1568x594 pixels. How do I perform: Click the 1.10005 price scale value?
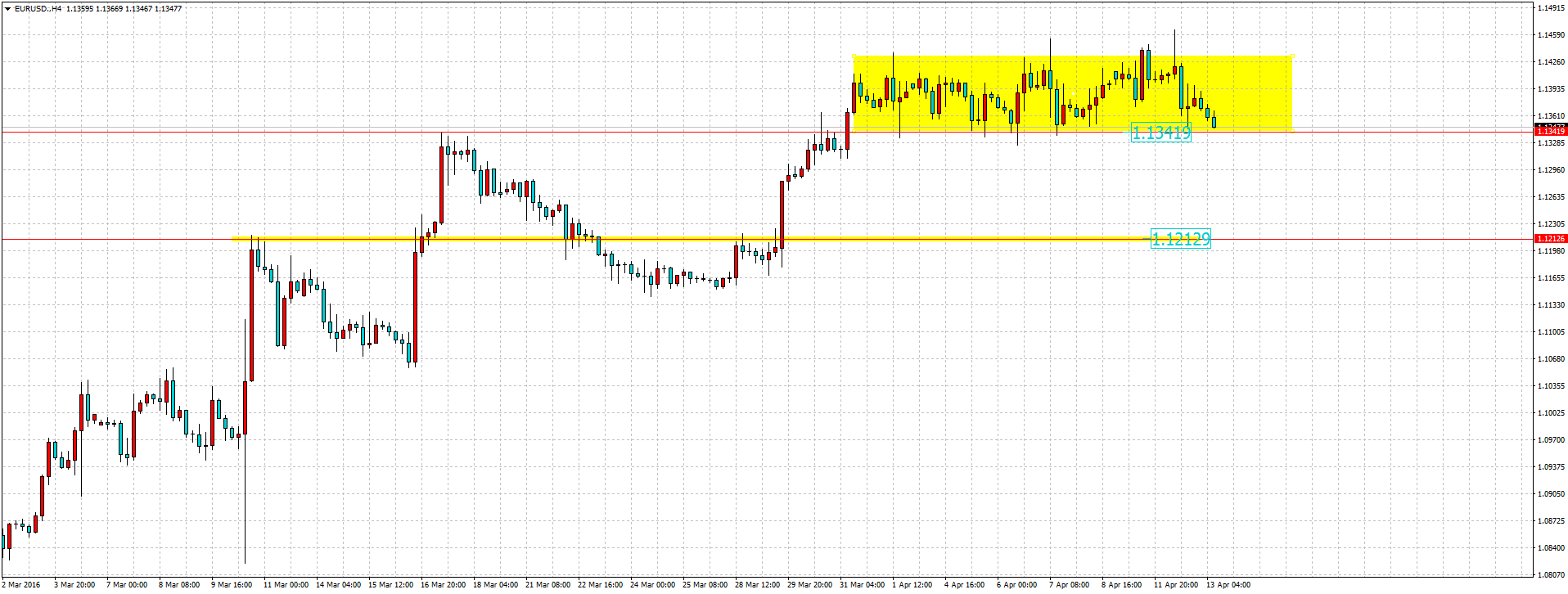click(x=1549, y=412)
